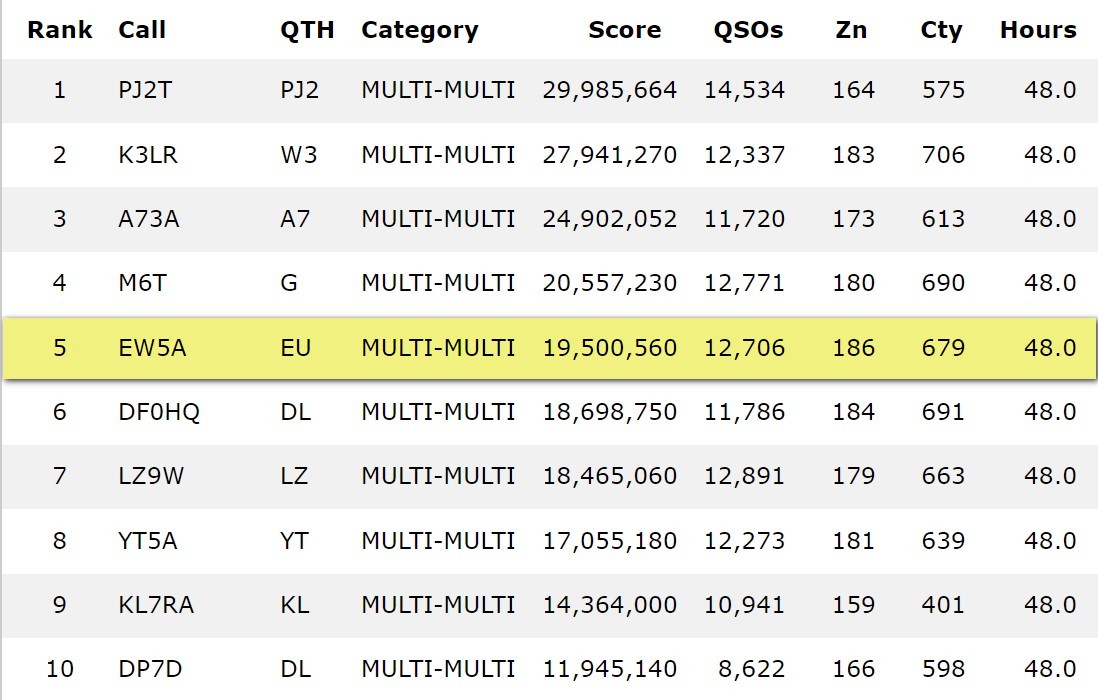Image resolution: width=1098 pixels, height=700 pixels.
Task: Open the KL7RA callsign entry
Action: [x=156, y=605]
